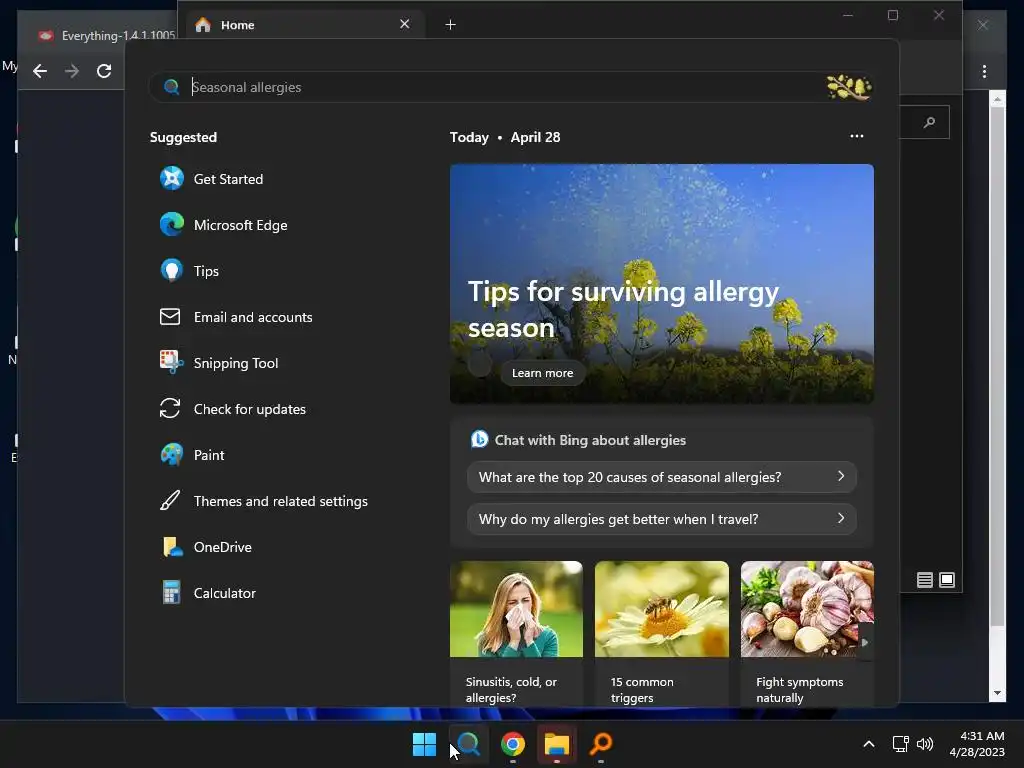This screenshot has width=1024, height=768.
Task: Open Tips for surviving allergy season banner
Action: [x=662, y=283]
